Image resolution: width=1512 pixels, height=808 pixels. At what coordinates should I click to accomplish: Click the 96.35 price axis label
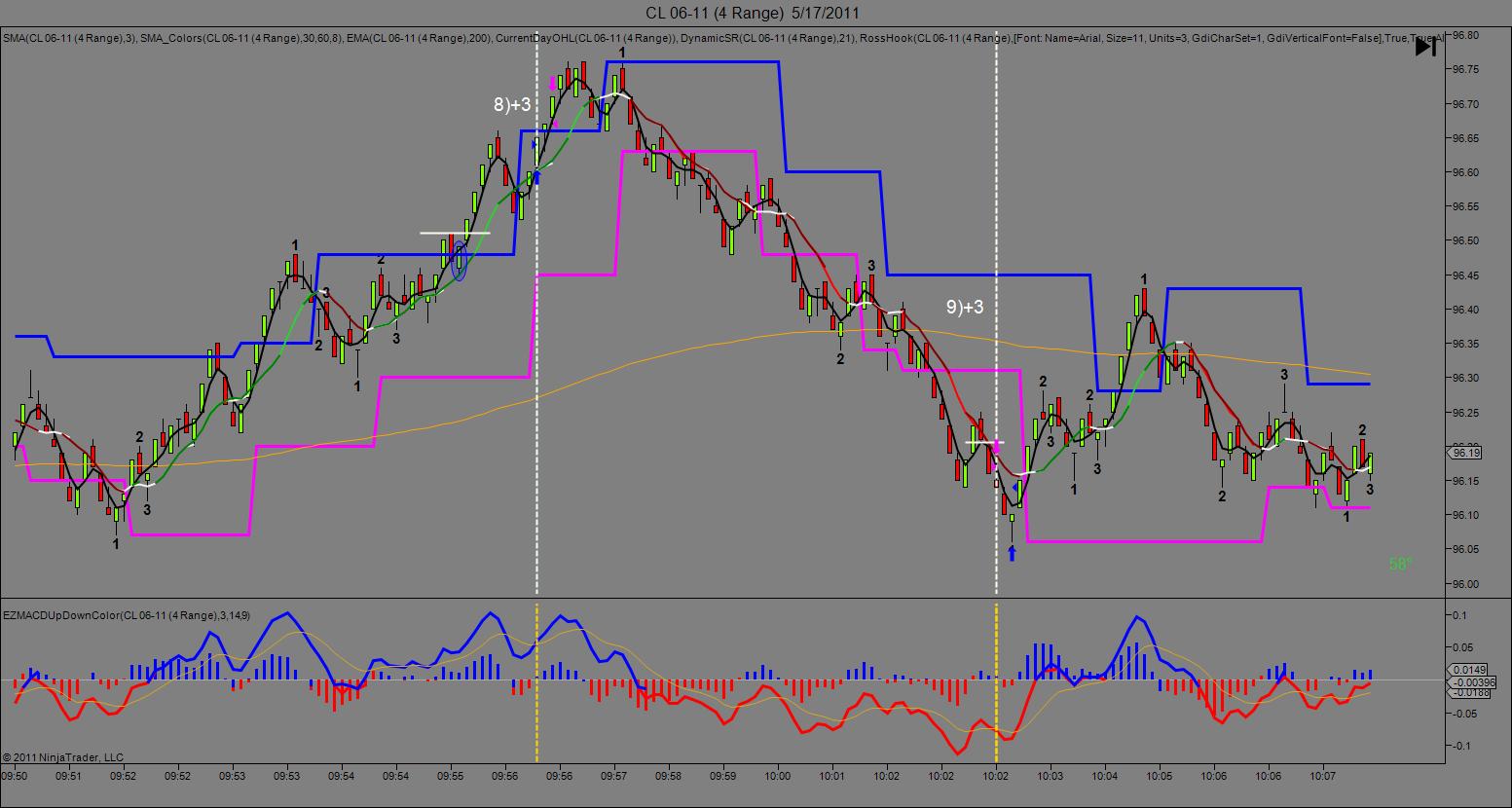[1465, 344]
